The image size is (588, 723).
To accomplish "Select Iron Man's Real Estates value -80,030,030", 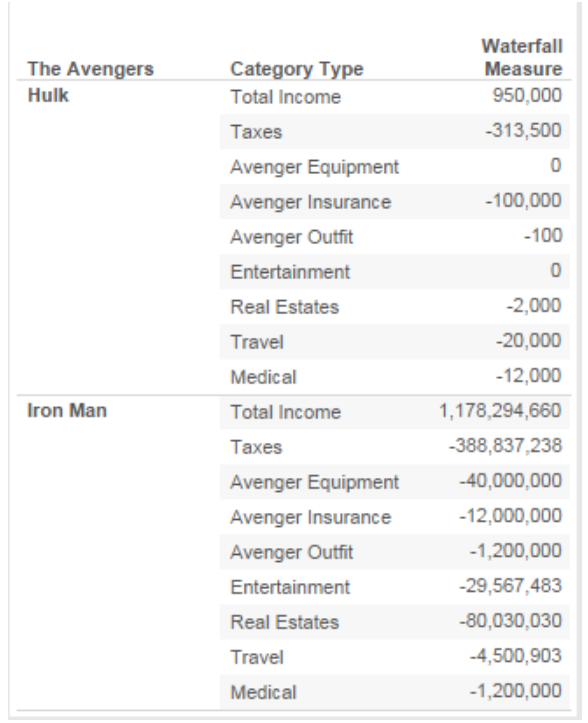I will tap(511, 621).
